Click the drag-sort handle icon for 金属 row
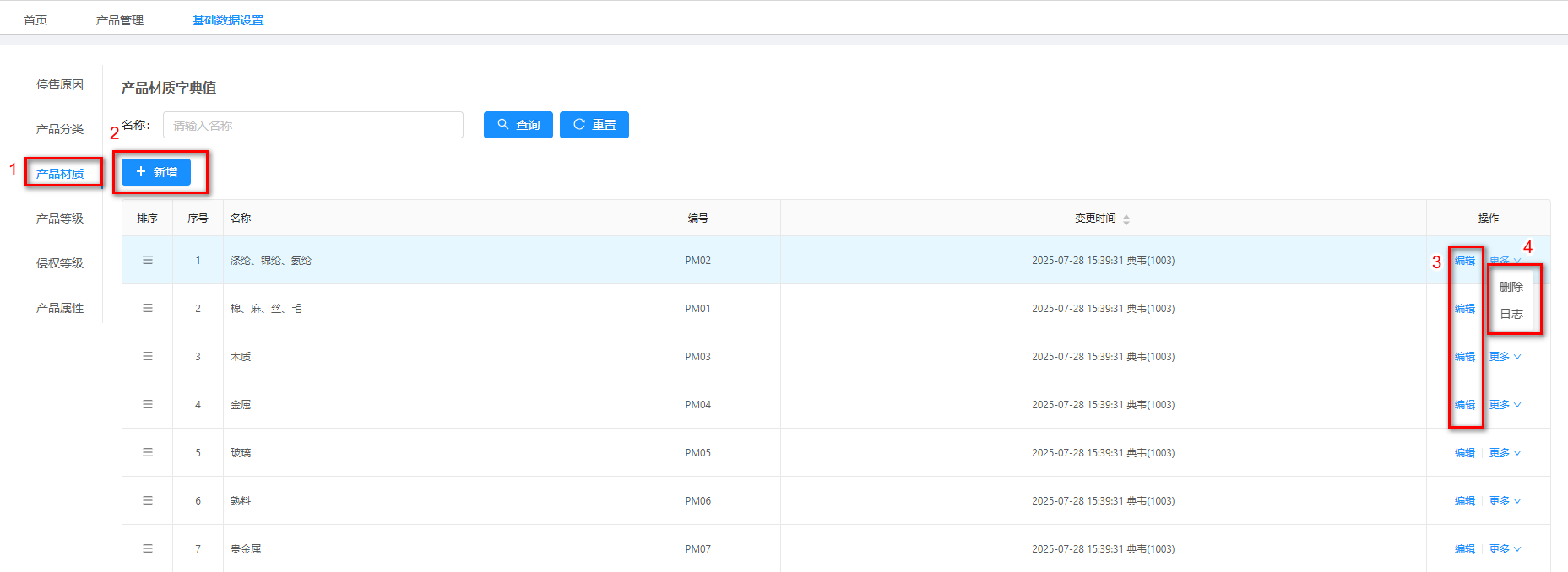 click(148, 404)
